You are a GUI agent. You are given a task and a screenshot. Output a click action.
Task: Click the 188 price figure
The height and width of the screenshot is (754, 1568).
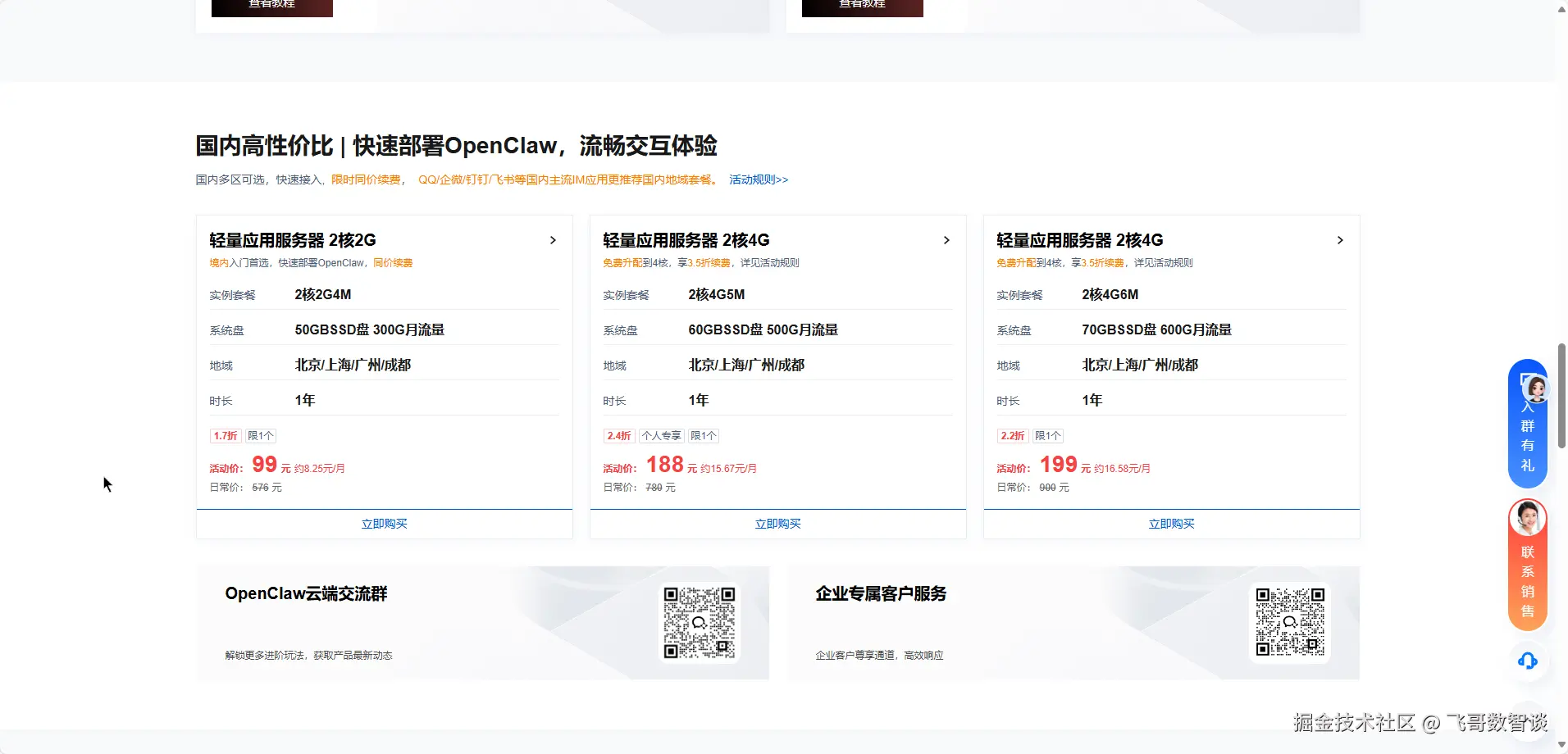[x=665, y=465]
